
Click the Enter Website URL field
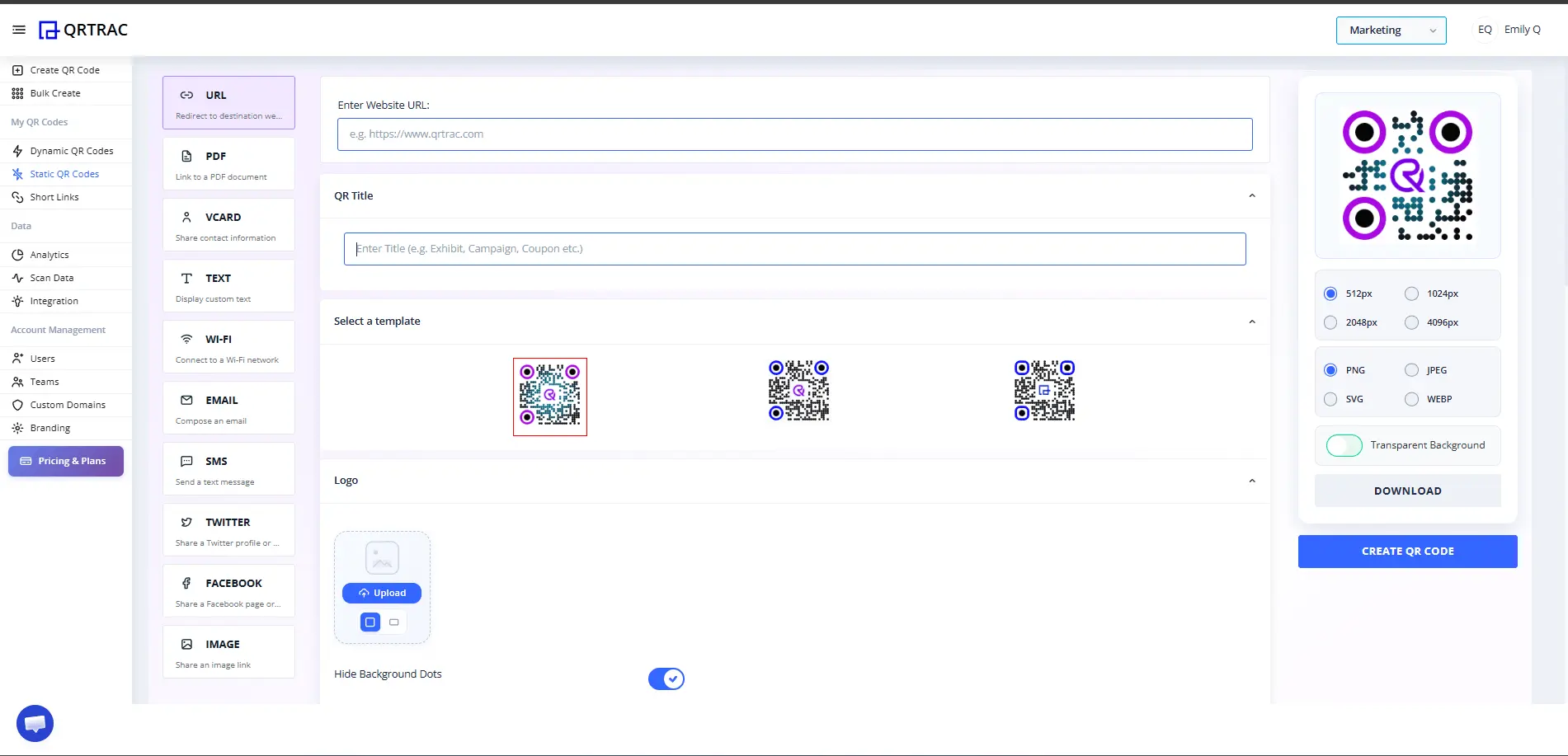pyautogui.click(x=794, y=134)
